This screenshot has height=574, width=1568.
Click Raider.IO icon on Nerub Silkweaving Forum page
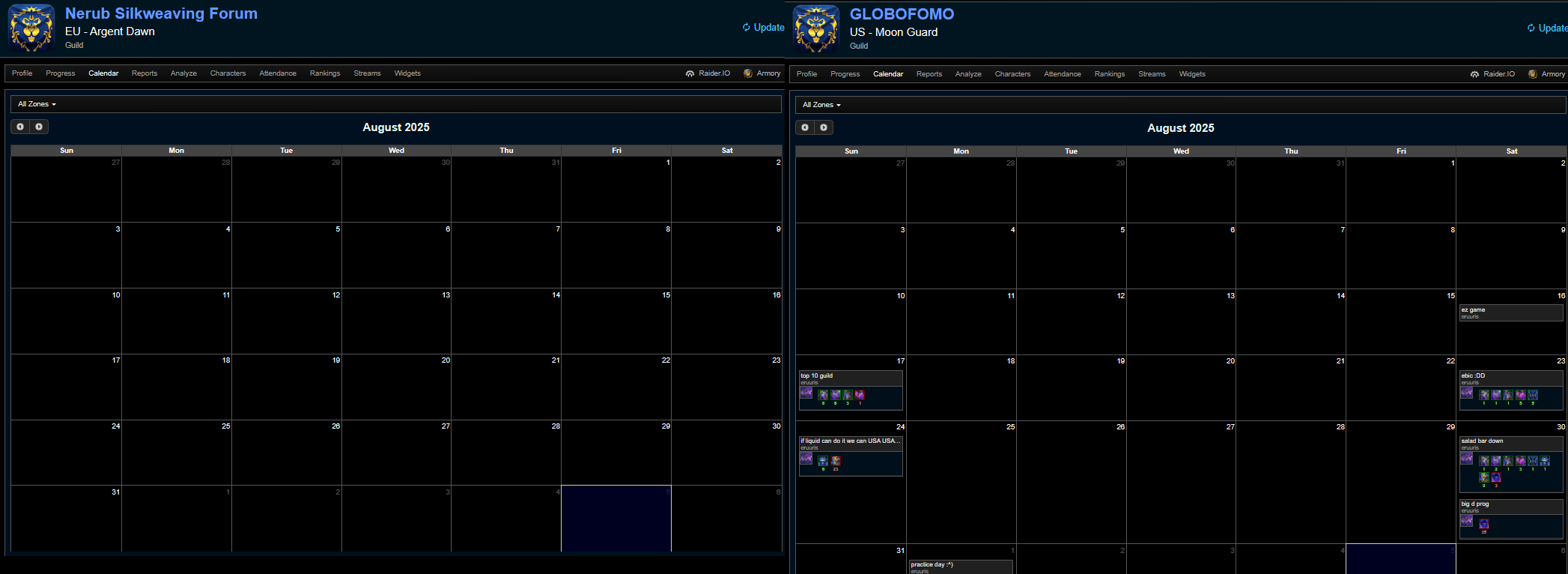click(x=690, y=73)
